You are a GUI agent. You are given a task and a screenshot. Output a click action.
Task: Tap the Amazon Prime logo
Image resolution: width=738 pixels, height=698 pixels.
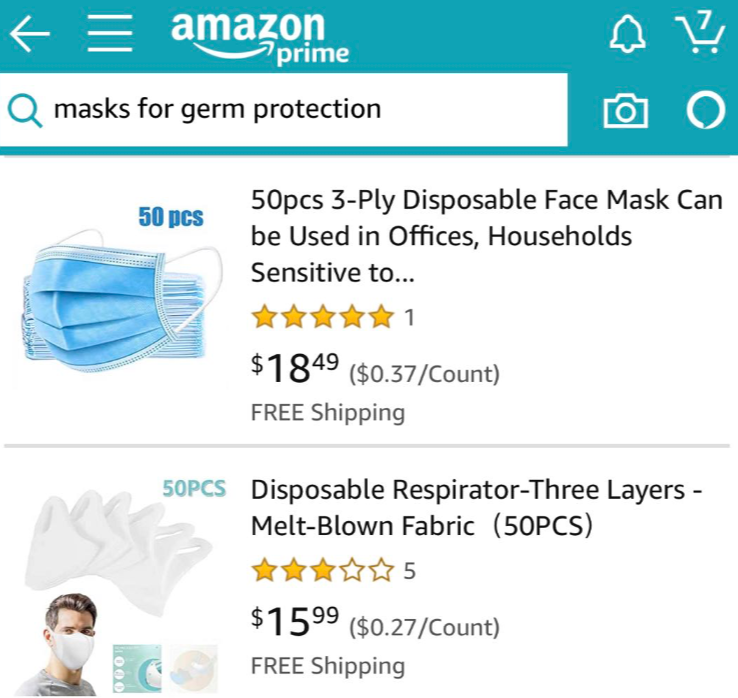click(x=260, y=39)
